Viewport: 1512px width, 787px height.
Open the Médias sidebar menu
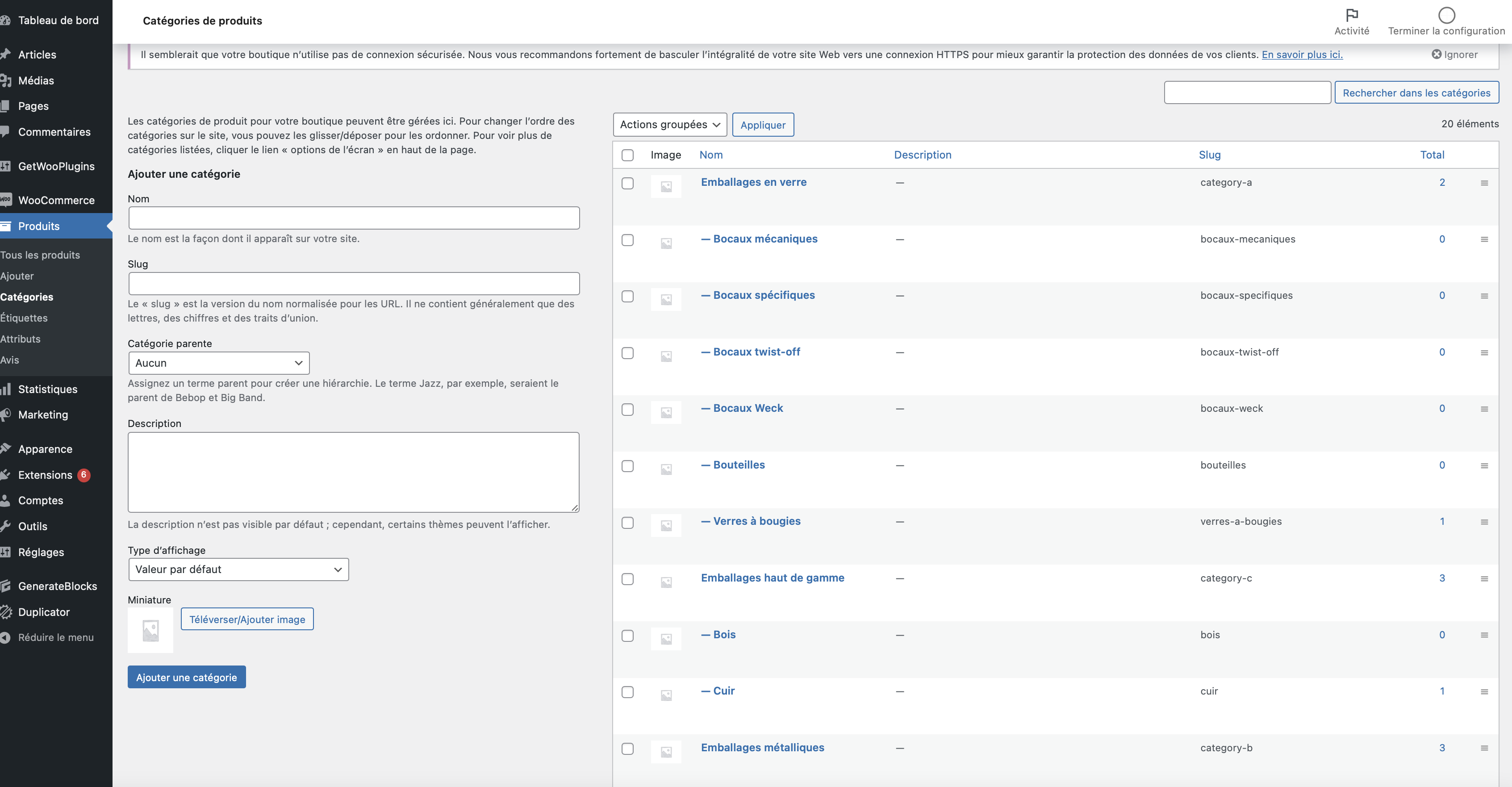tap(36, 80)
